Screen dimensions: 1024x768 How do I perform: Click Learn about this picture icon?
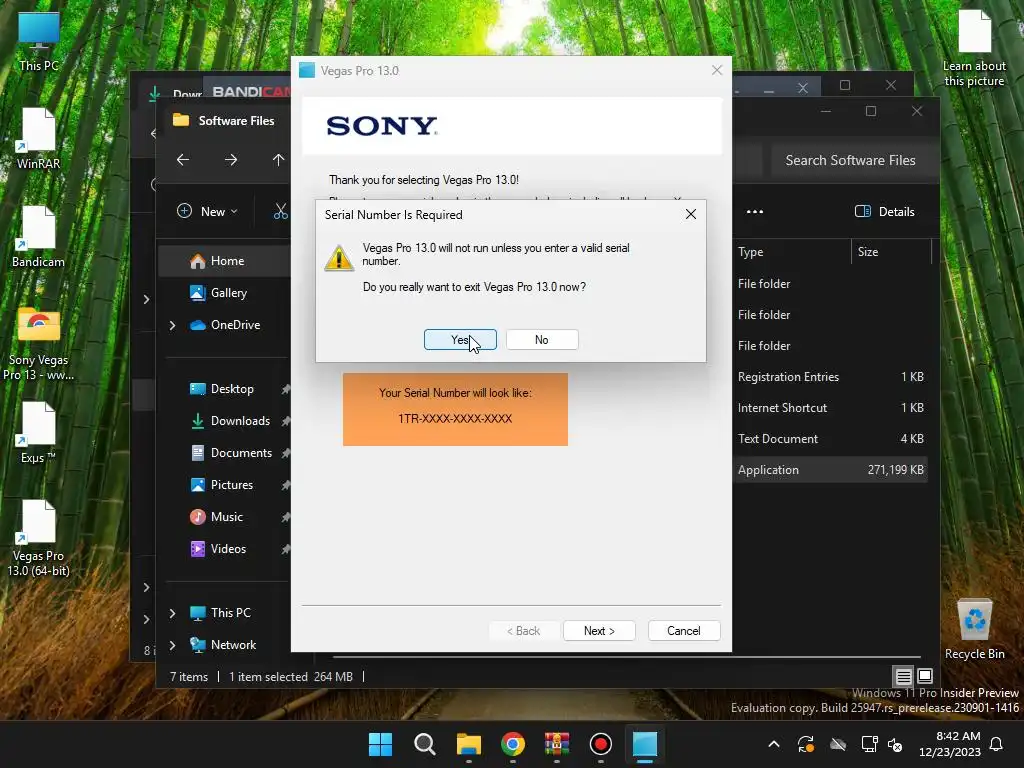pos(974,49)
